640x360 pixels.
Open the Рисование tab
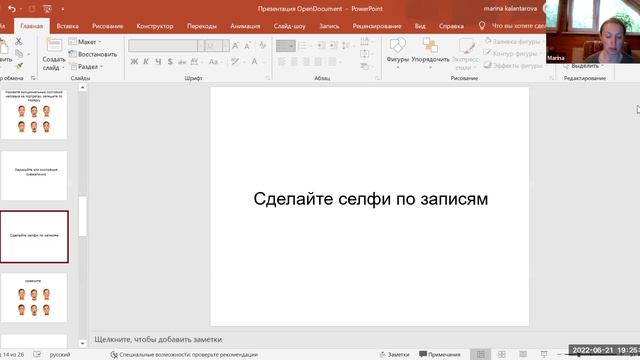point(107,26)
